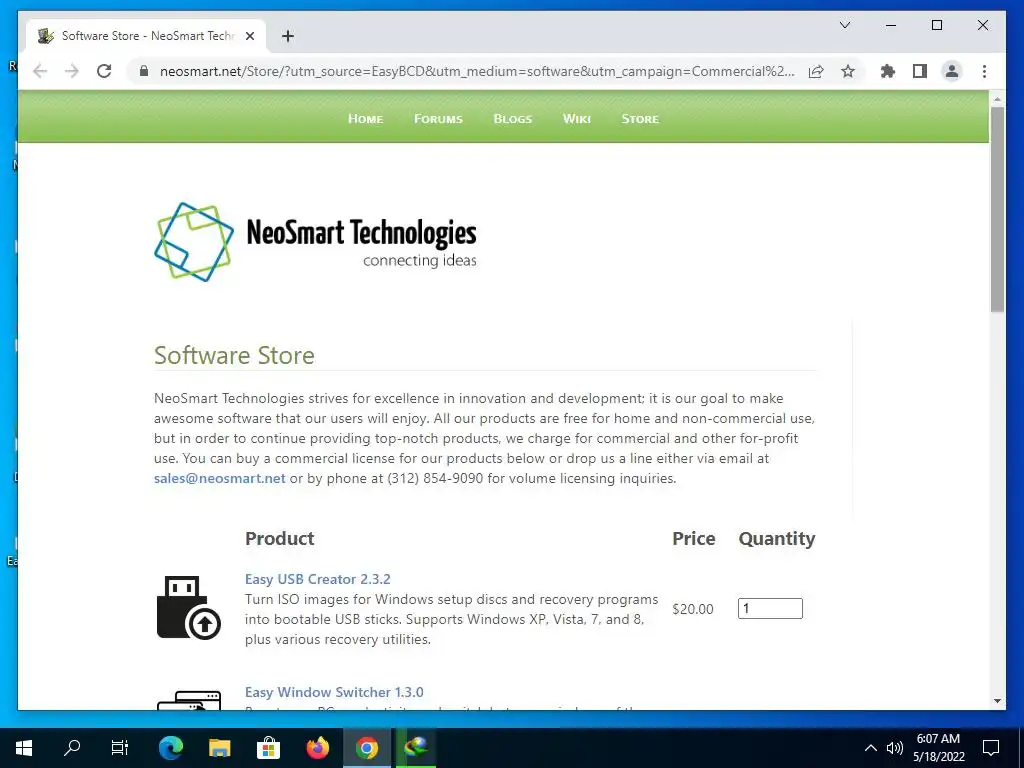Screen dimensions: 1024x768
Task: Open Microsoft Store from taskbar
Action: click(x=268, y=748)
